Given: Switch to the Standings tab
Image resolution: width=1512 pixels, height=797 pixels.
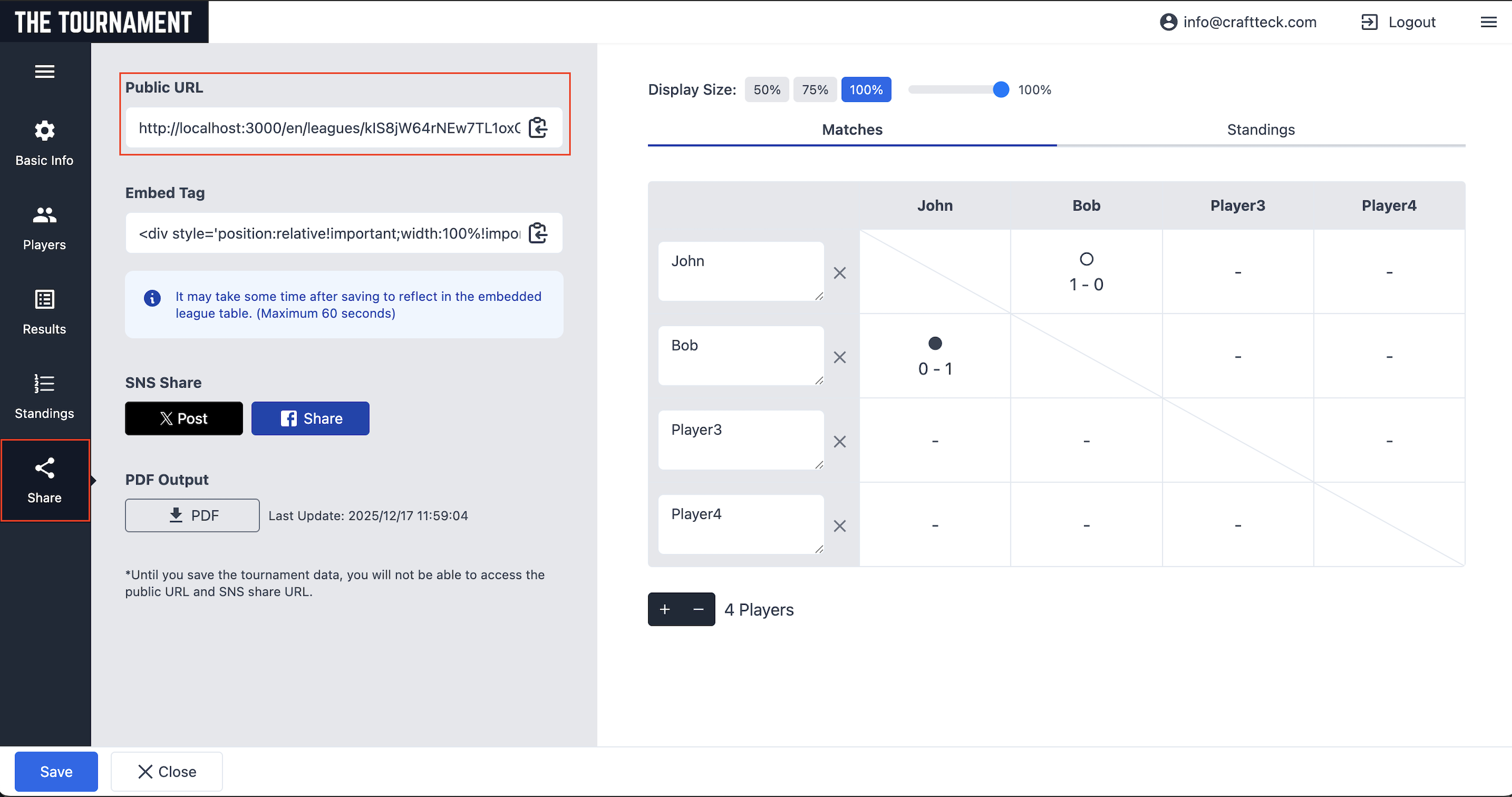Looking at the screenshot, I should pyautogui.click(x=1260, y=130).
